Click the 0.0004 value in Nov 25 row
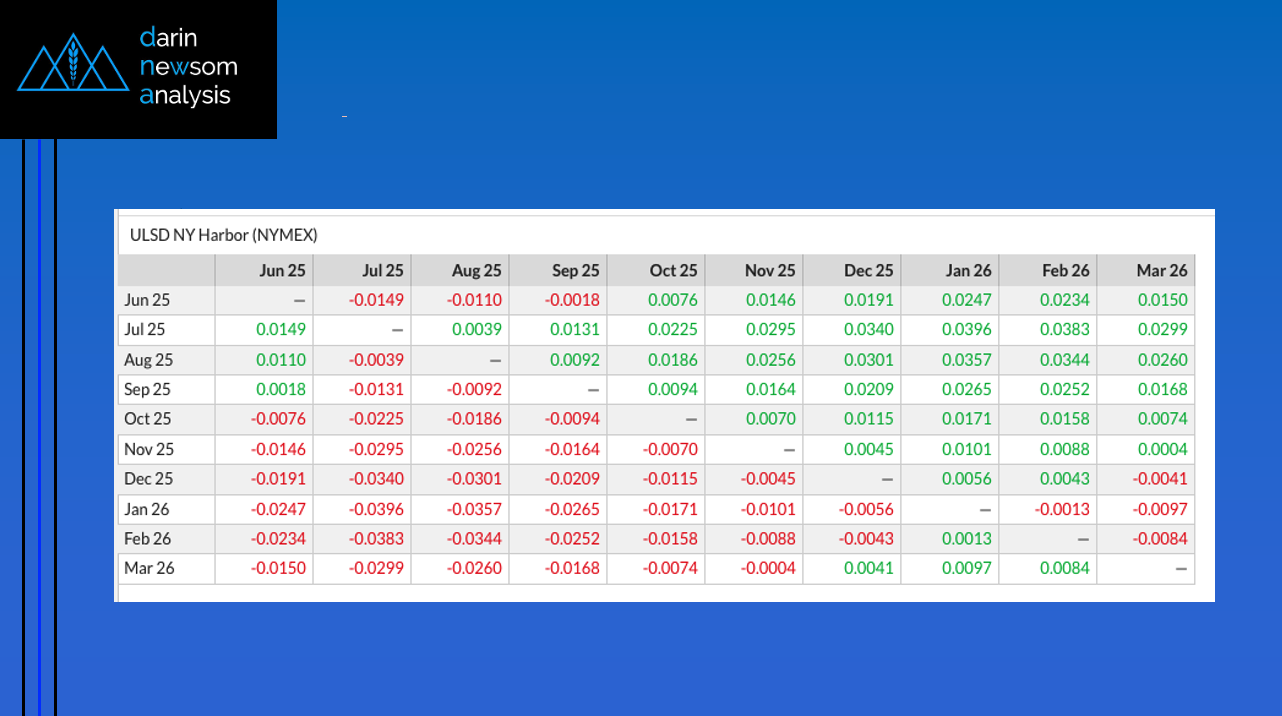Screen dimensions: 1282x716 (x=1163, y=449)
